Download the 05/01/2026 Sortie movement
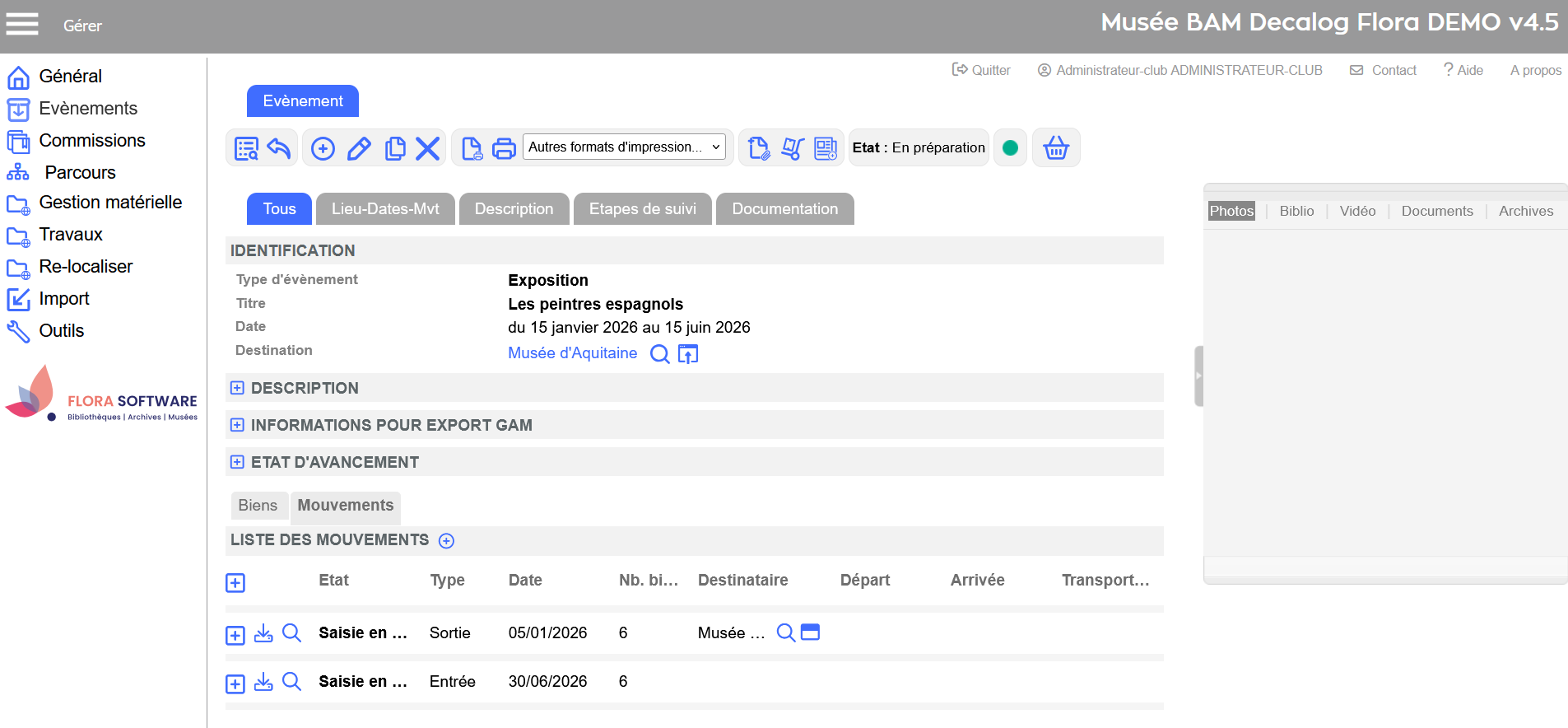 click(263, 633)
